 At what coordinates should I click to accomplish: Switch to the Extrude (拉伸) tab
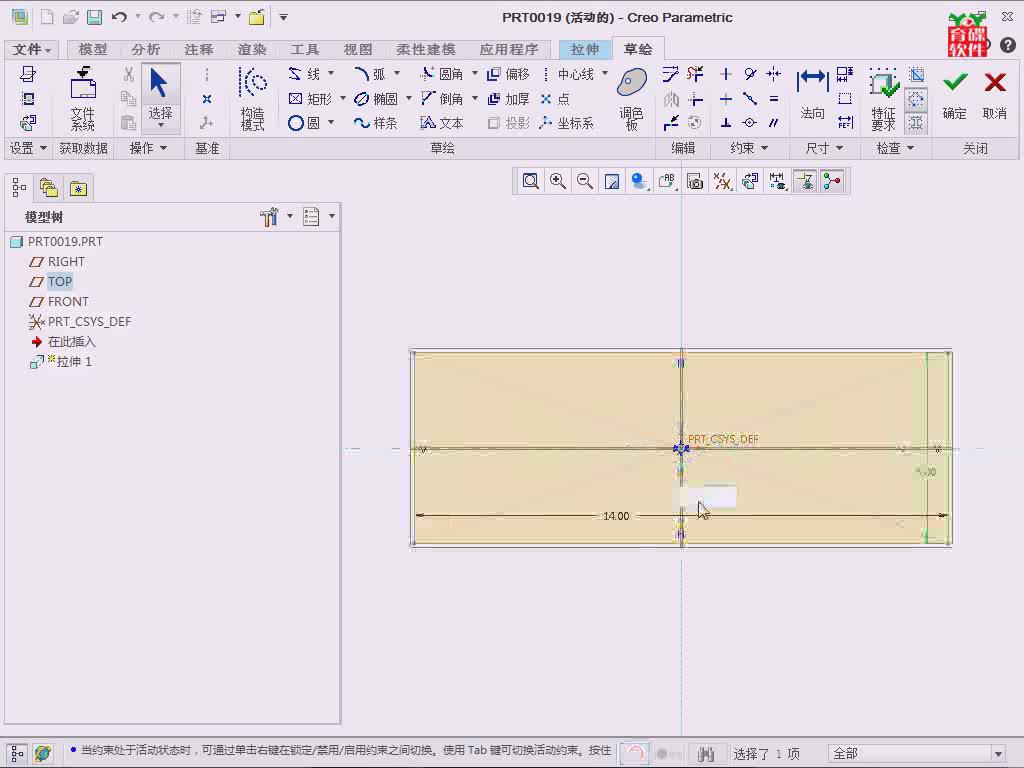(x=584, y=49)
